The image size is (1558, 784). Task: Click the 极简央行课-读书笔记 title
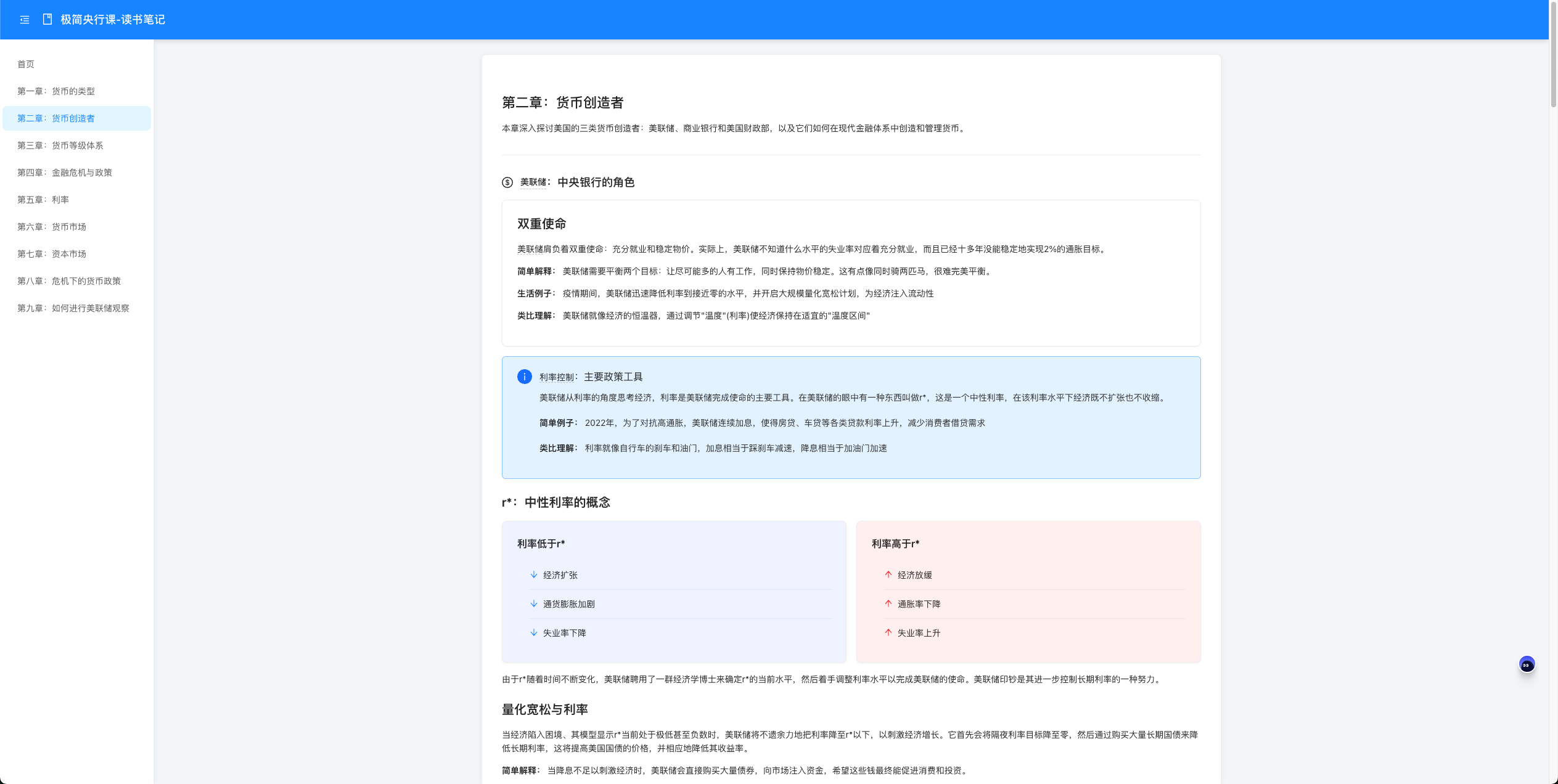click(x=113, y=20)
